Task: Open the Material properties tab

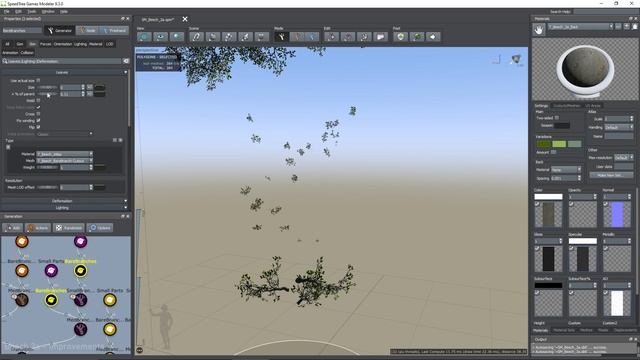Action: [x=96, y=44]
